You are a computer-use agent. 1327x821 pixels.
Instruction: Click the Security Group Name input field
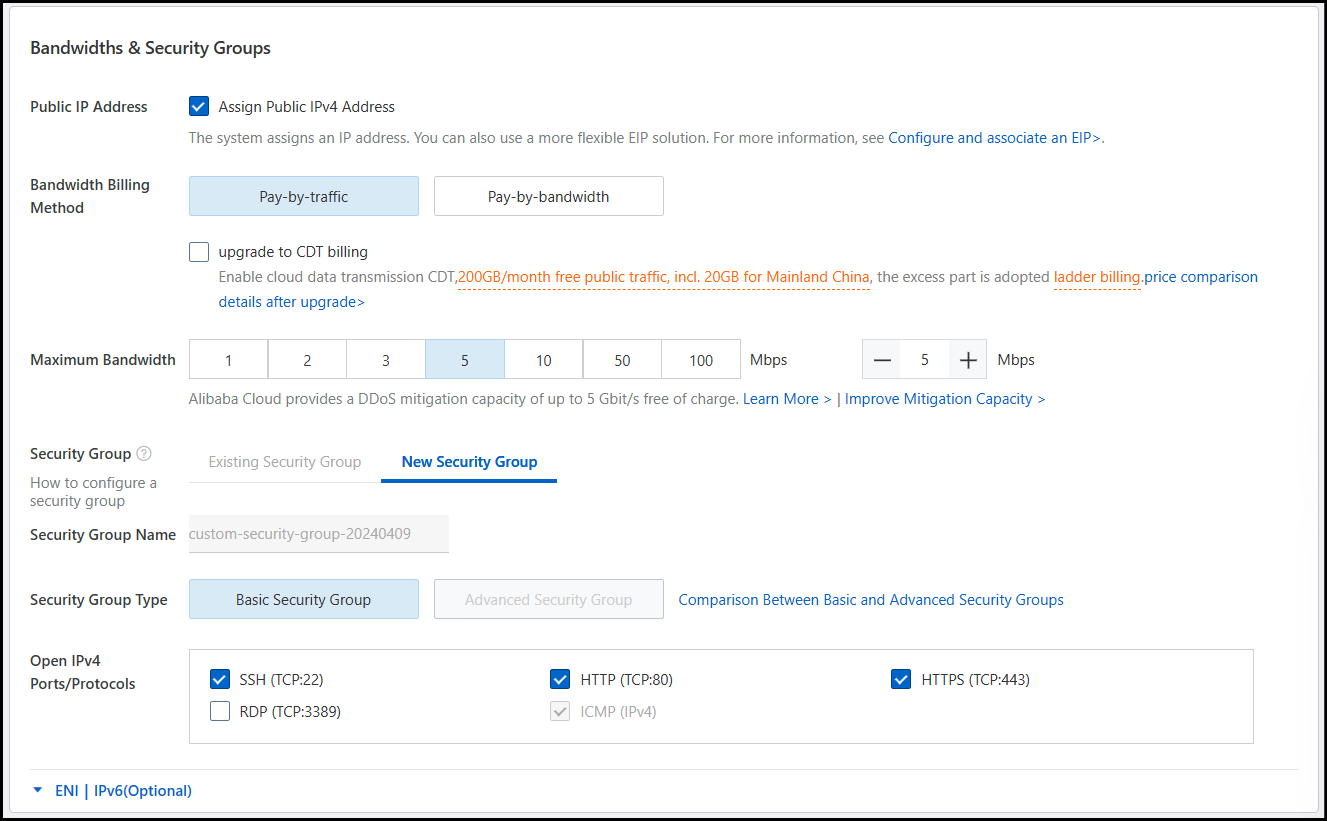318,535
